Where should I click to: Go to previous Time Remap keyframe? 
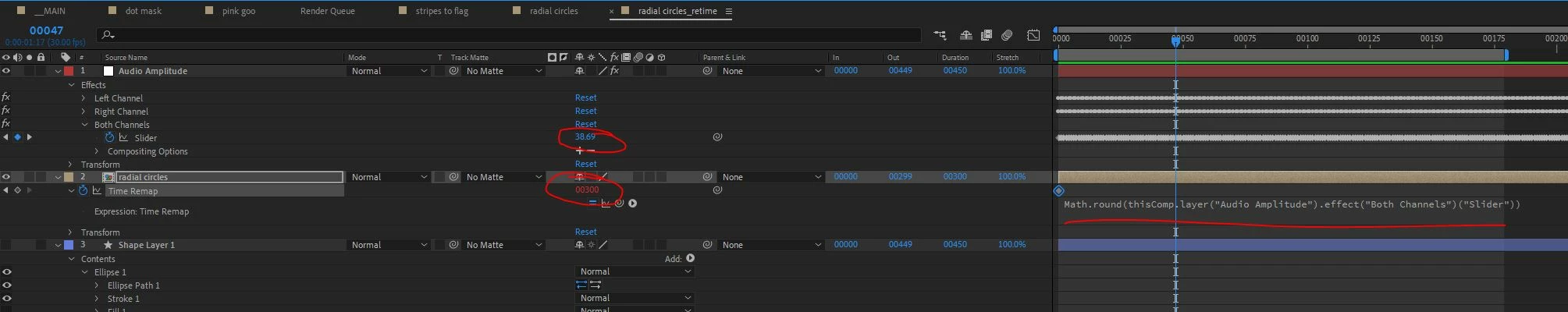[6, 190]
